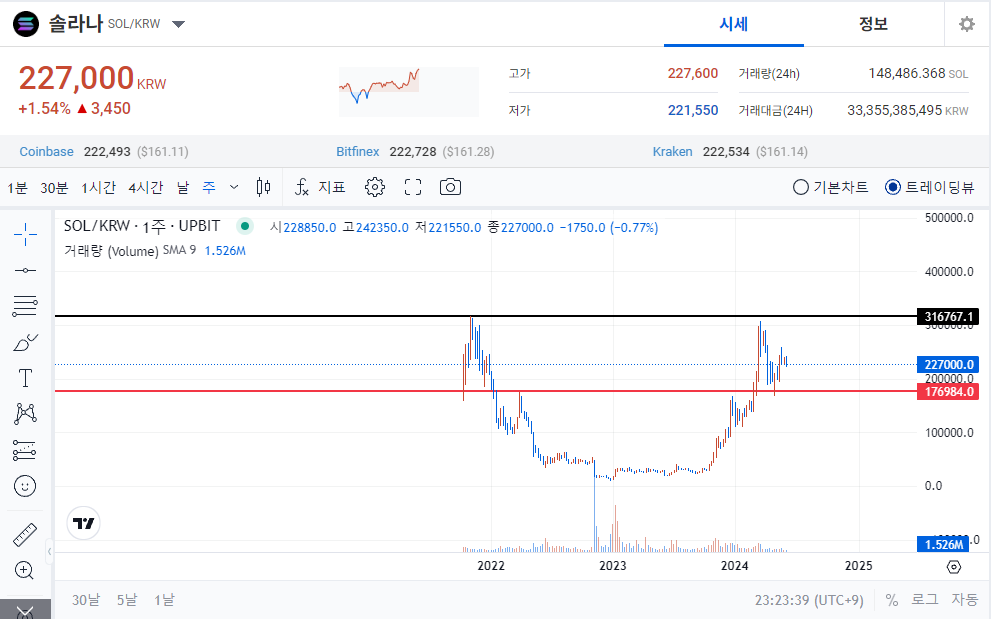991x619 pixels.
Task: Open the forecast and measurement tools
Action: click(x=25, y=450)
